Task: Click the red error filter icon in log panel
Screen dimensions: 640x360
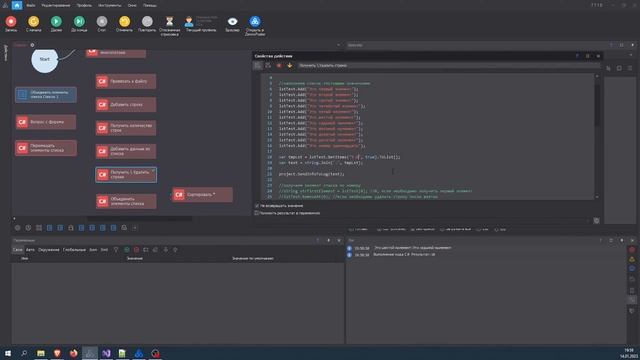Action: pos(632,249)
